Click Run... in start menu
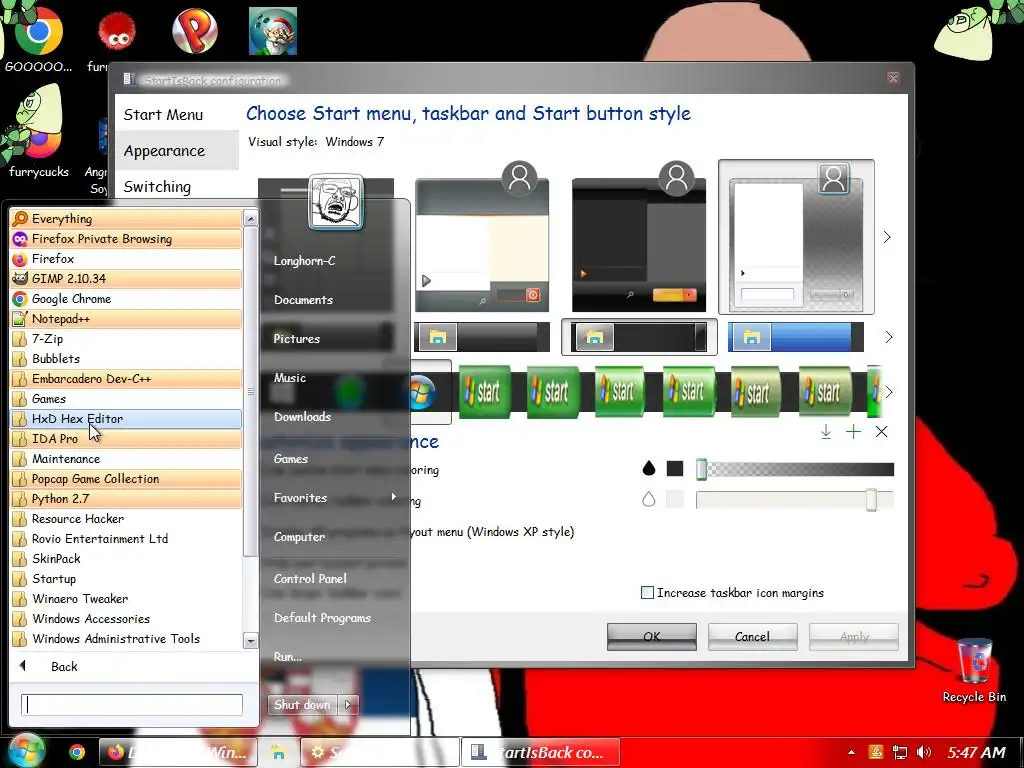The height and width of the screenshot is (768, 1024). point(288,657)
